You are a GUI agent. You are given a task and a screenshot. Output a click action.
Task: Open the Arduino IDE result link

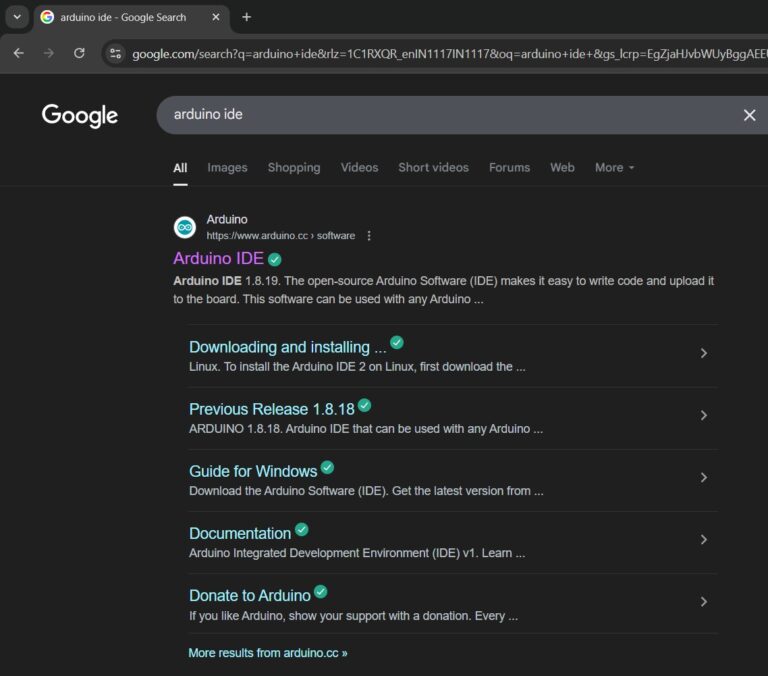218,259
